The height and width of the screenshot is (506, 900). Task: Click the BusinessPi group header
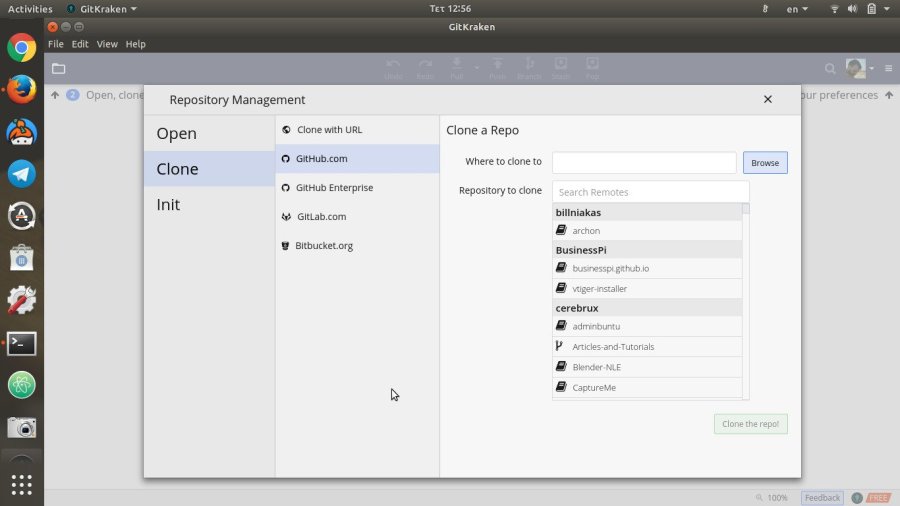[x=647, y=250]
